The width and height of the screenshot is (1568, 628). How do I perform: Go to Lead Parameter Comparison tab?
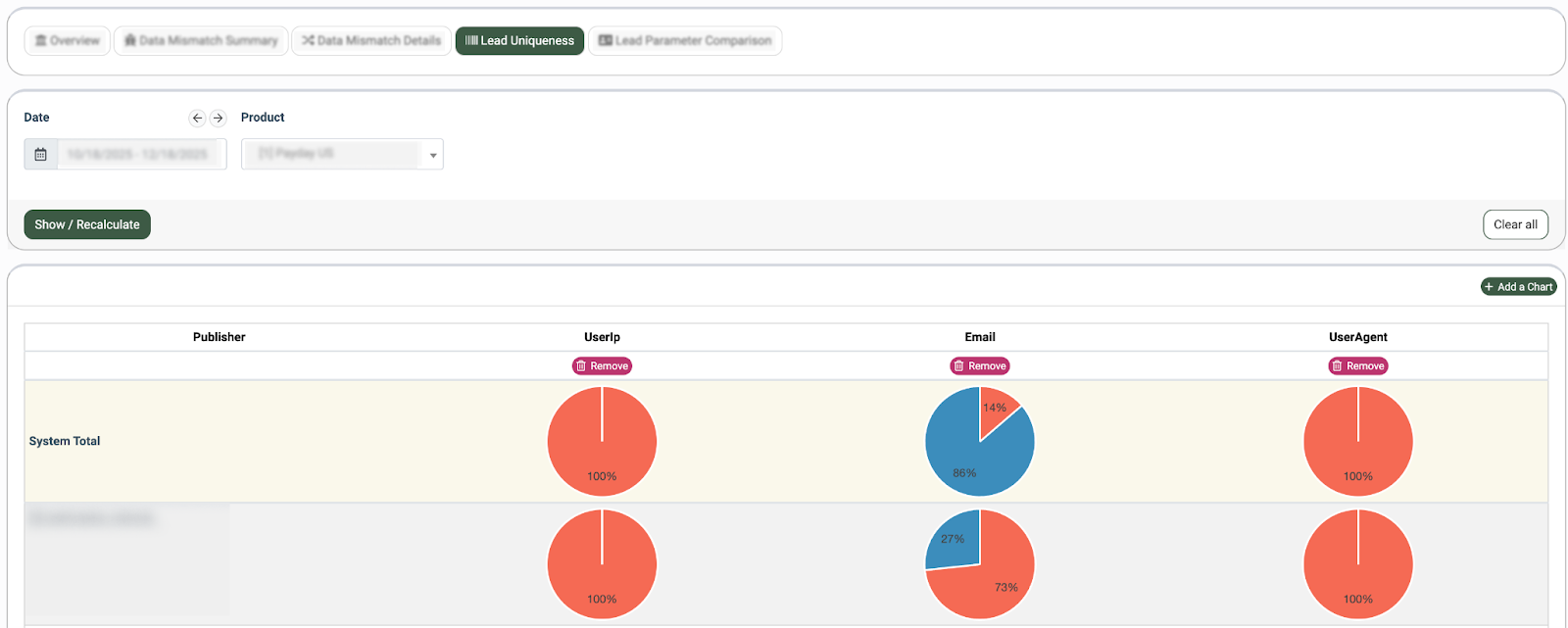[685, 41]
